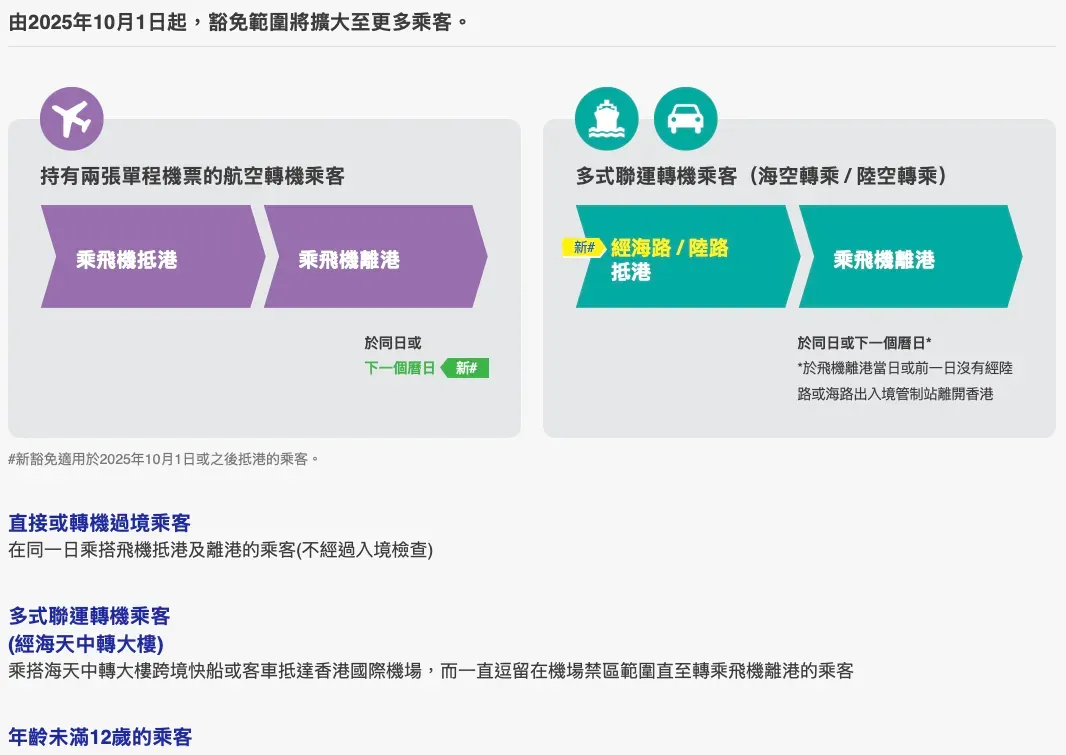Click the blue heading 多式聯運轉機乘客

[89, 616]
